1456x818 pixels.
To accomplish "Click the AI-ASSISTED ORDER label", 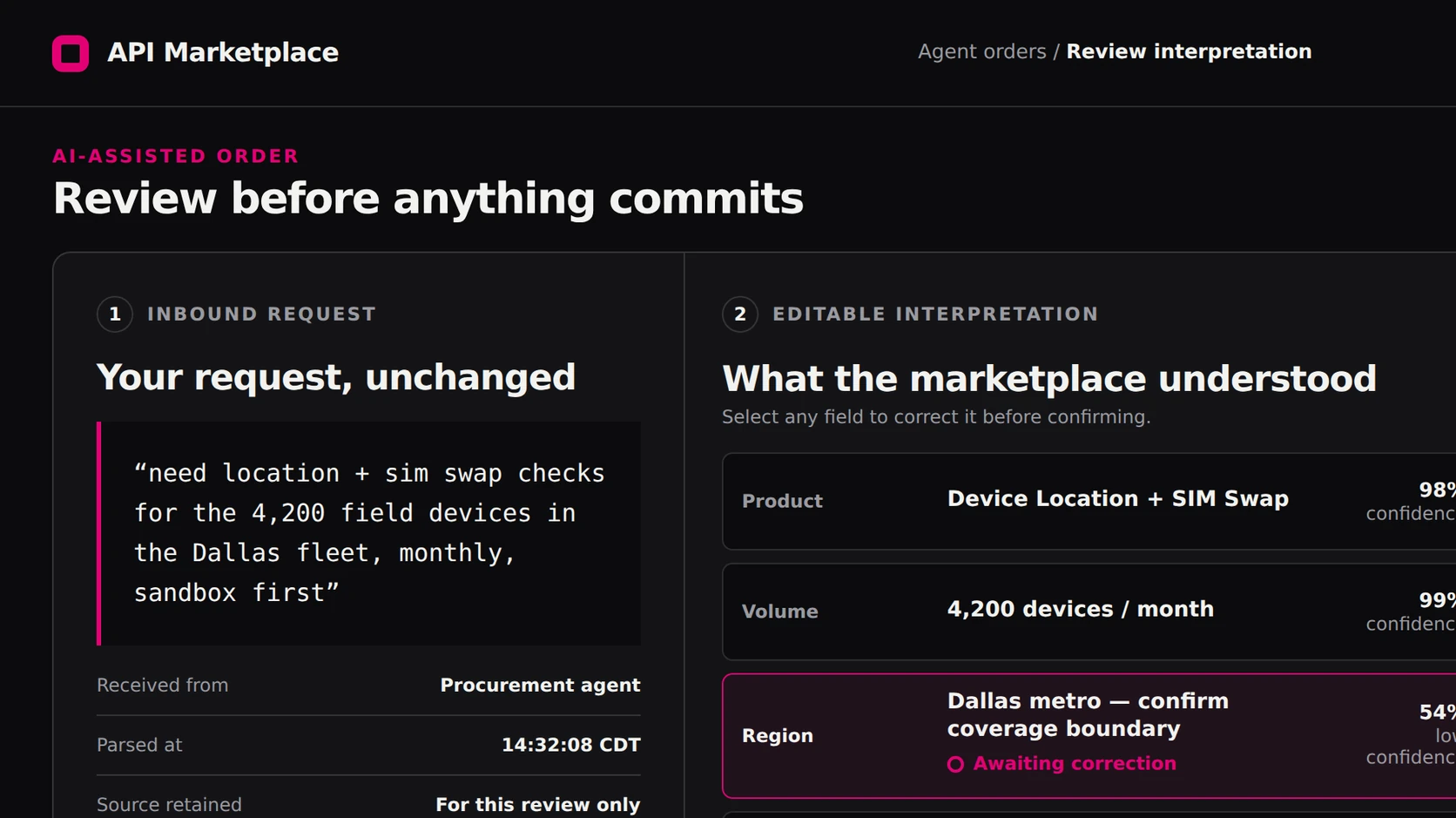I will 176,156.
